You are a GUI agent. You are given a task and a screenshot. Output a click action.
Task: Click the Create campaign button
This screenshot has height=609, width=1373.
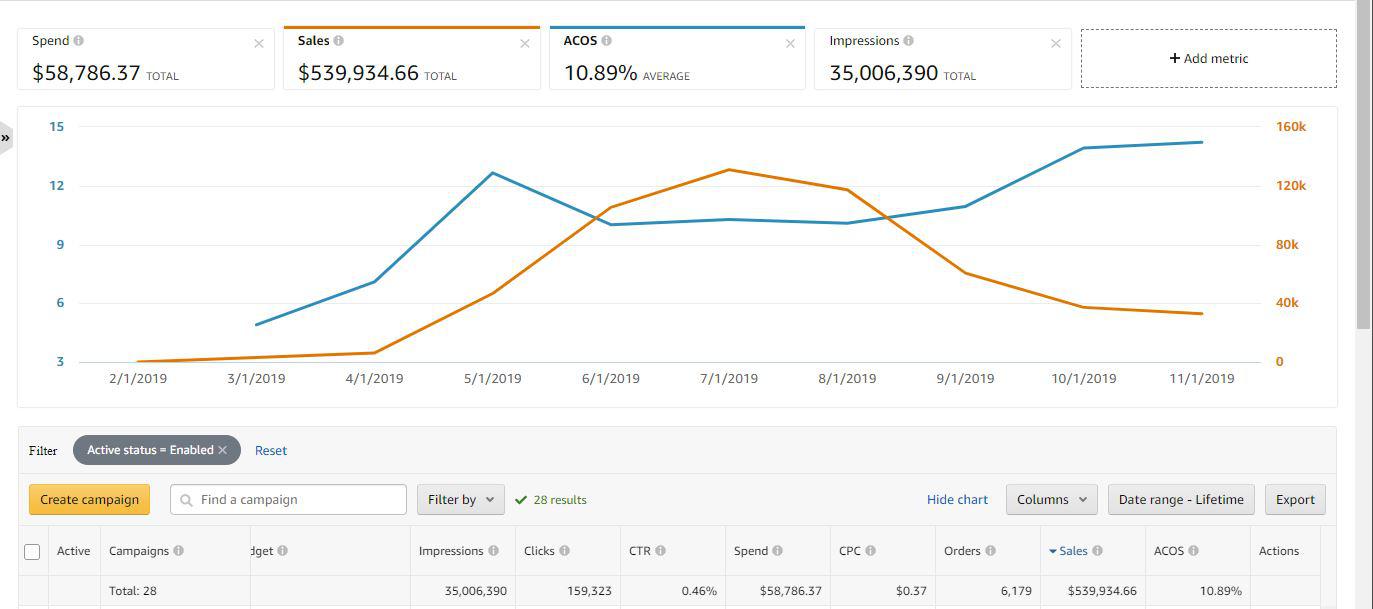89,499
